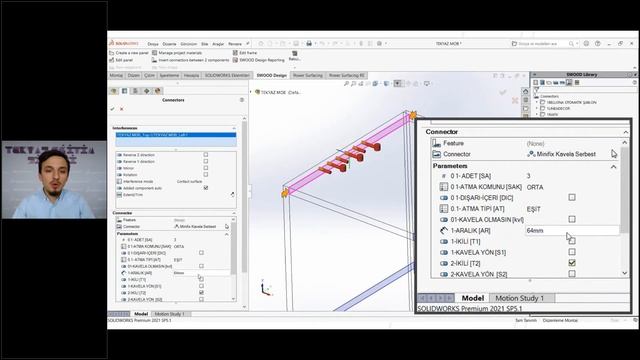Click second blue icon in SWOOD Library toolbar
This screenshot has height=360, width=640.
(x=542, y=83)
